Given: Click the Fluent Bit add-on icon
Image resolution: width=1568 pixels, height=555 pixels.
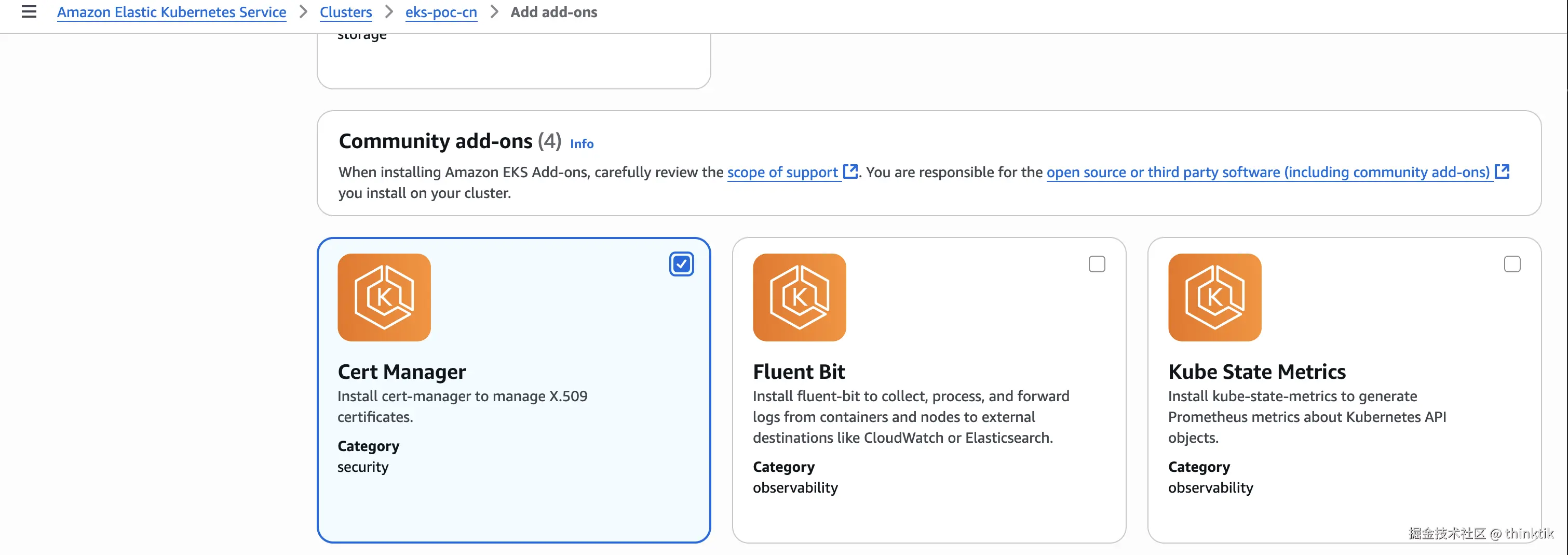Looking at the screenshot, I should tap(799, 297).
